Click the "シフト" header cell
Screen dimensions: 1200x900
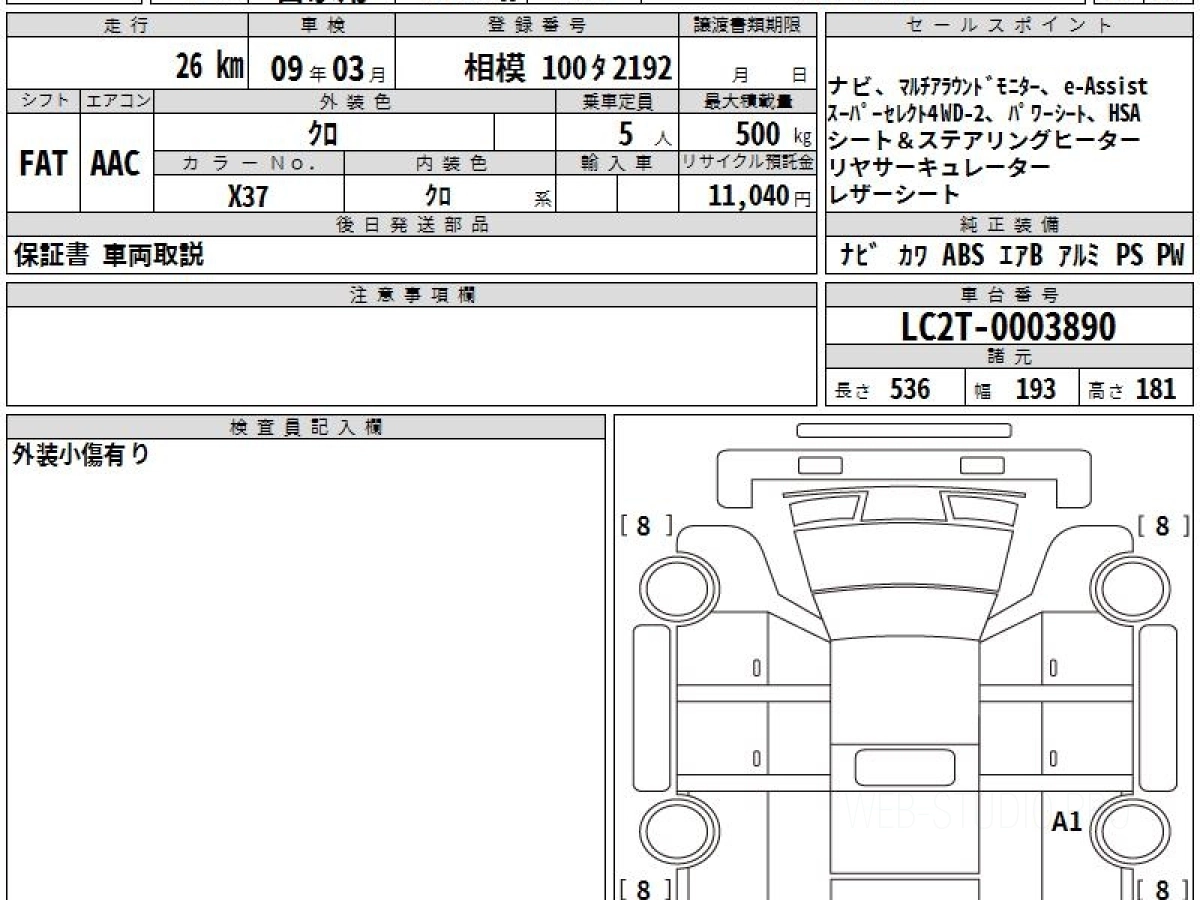pyautogui.click(x=43, y=101)
